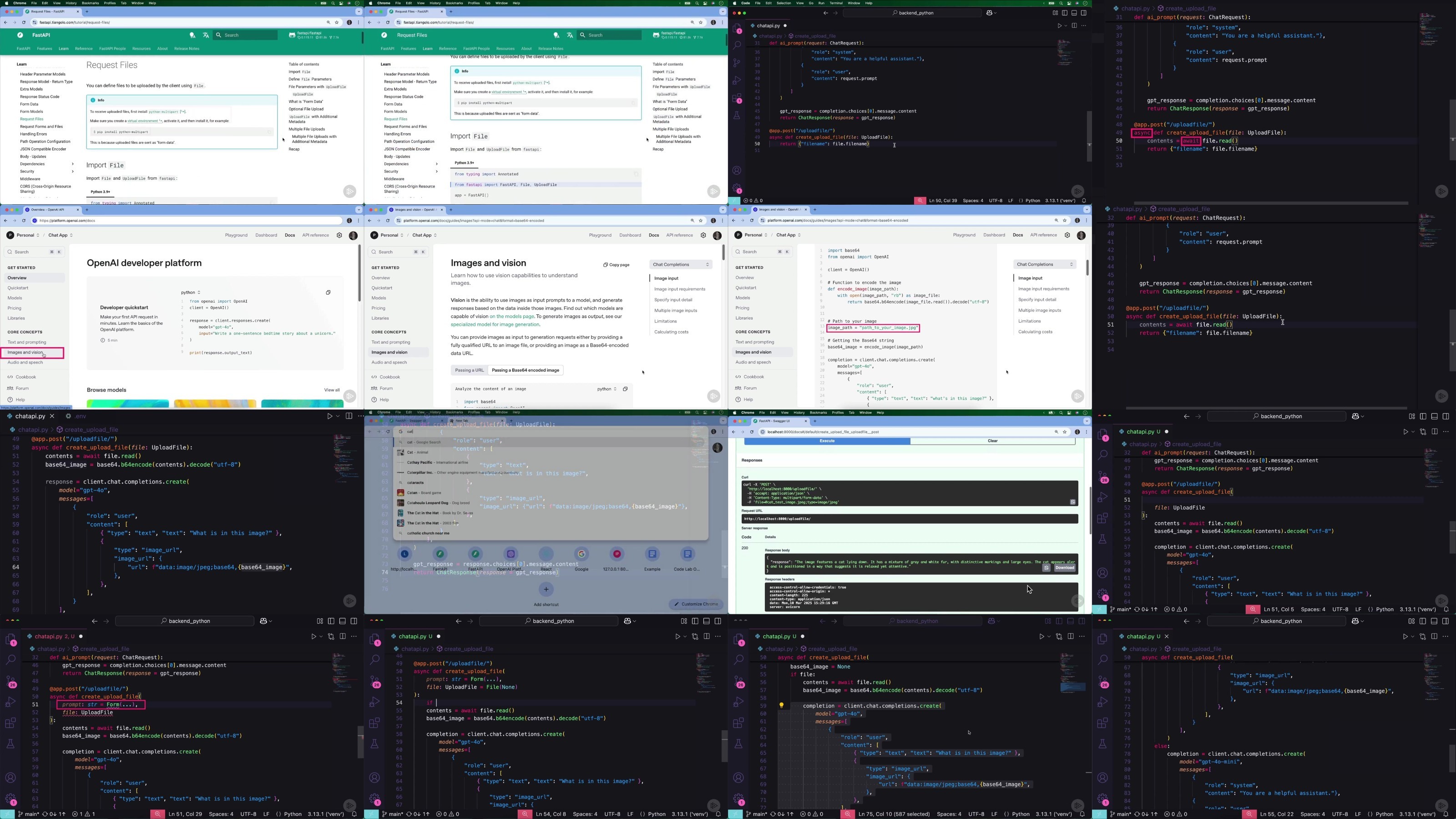Image resolution: width=1456 pixels, height=819 pixels.
Task: Copy 'Analyze the content of an image' code sample
Action: coord(625,389)
